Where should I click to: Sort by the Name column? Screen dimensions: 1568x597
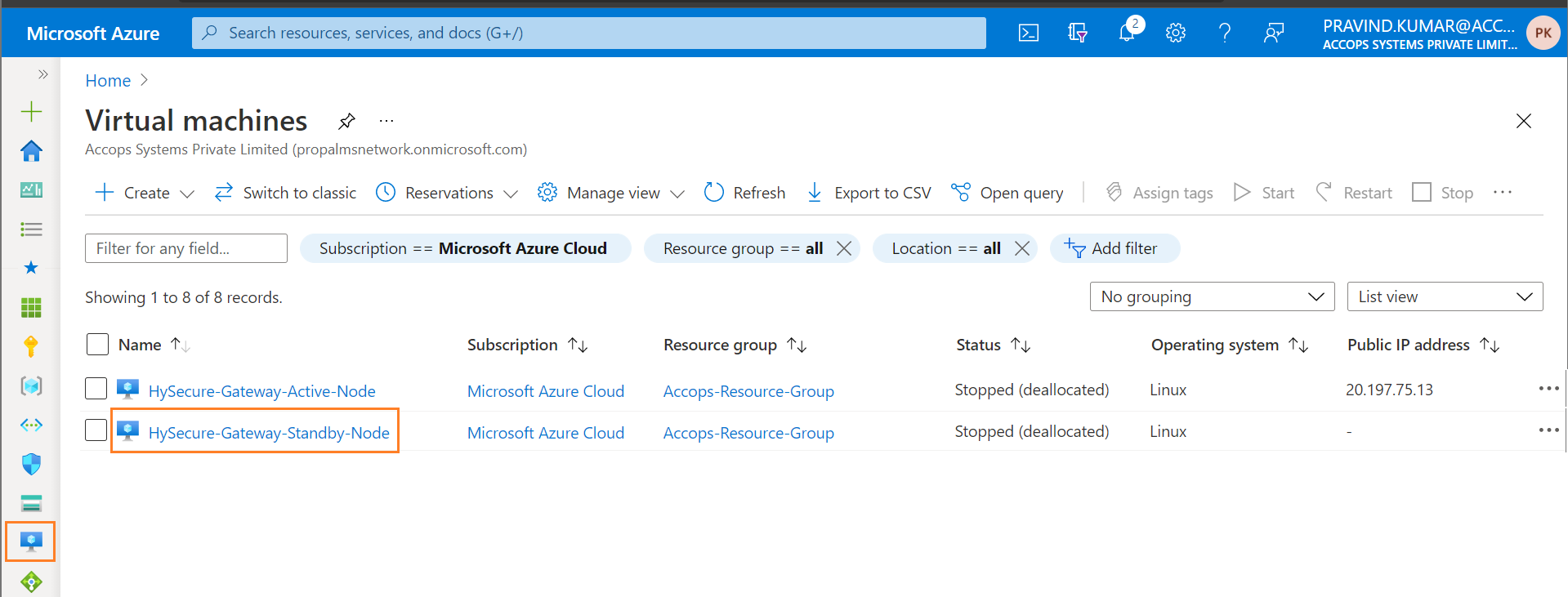coord(154,345)
